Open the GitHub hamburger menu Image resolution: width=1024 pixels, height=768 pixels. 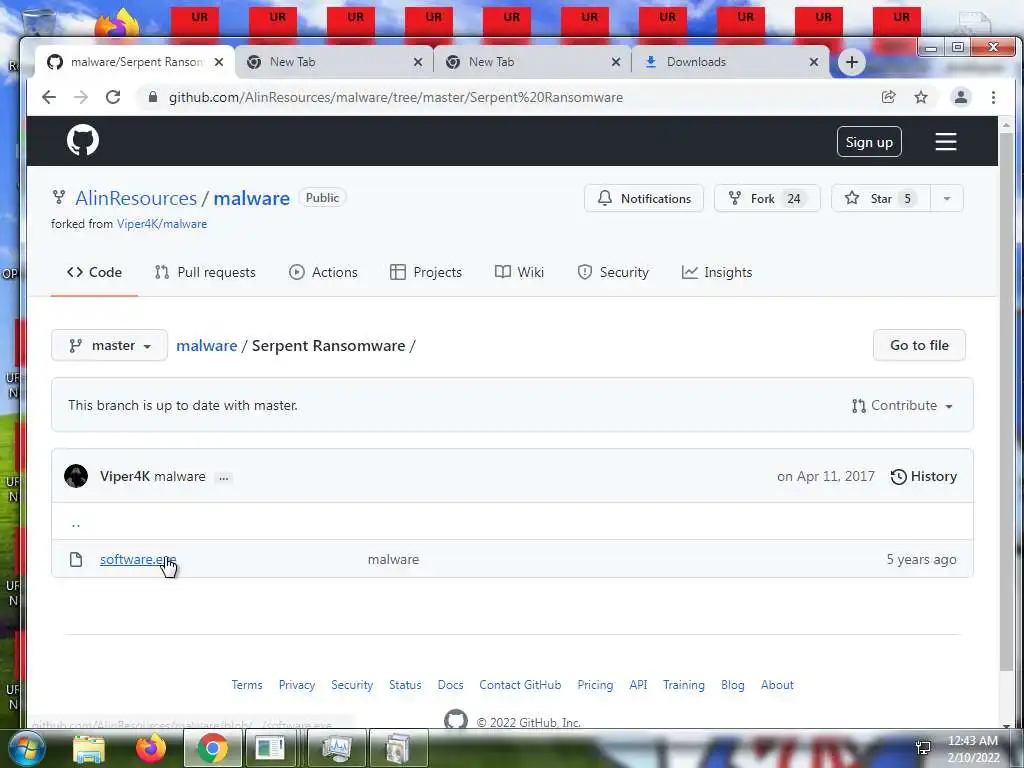946,141
